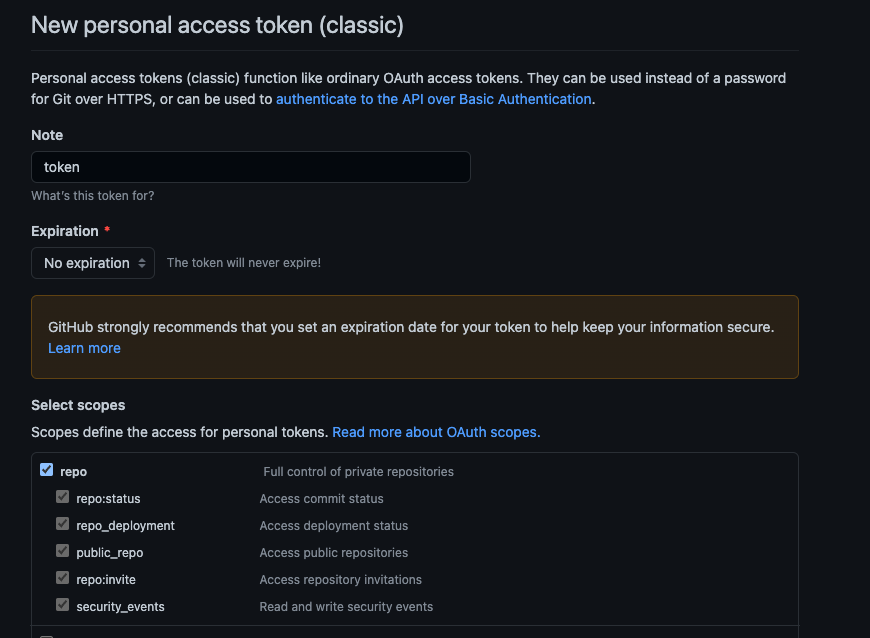This screenshot has height=638, width=870.
Task: Open Read more about OAuth scopes
Action: (436, 432)
